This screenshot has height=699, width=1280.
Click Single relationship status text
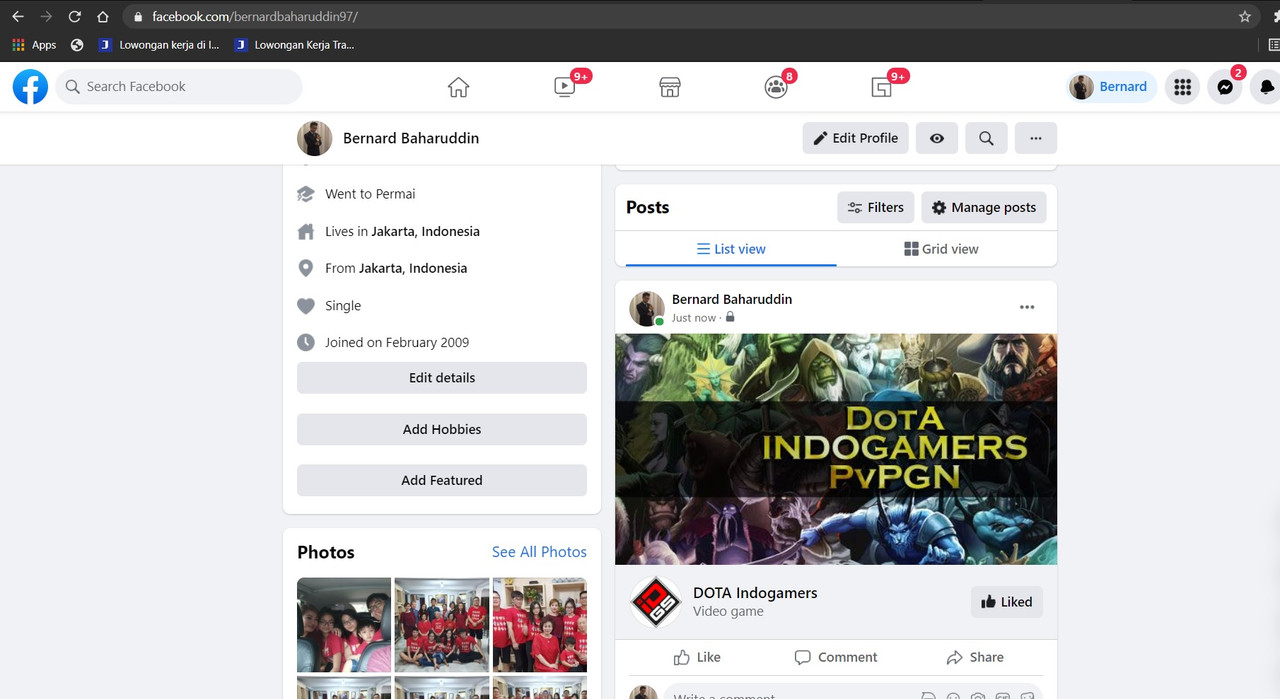click(343, 306)
